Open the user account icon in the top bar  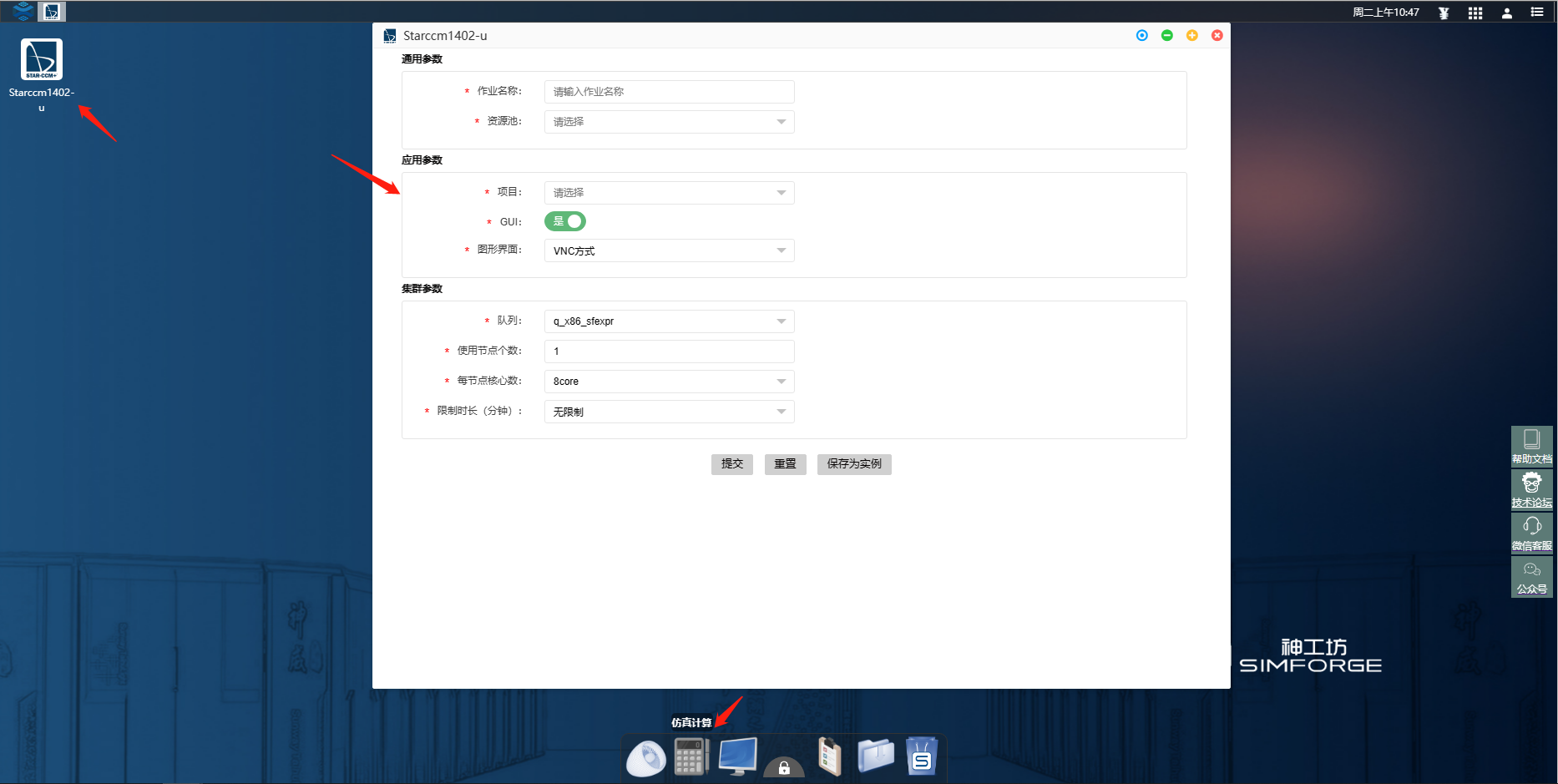tap(1507, 13)
